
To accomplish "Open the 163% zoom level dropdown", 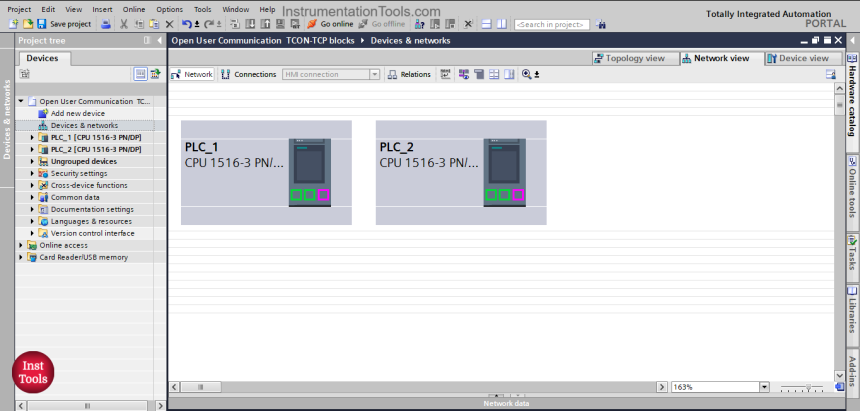I will tap(765, 387).
